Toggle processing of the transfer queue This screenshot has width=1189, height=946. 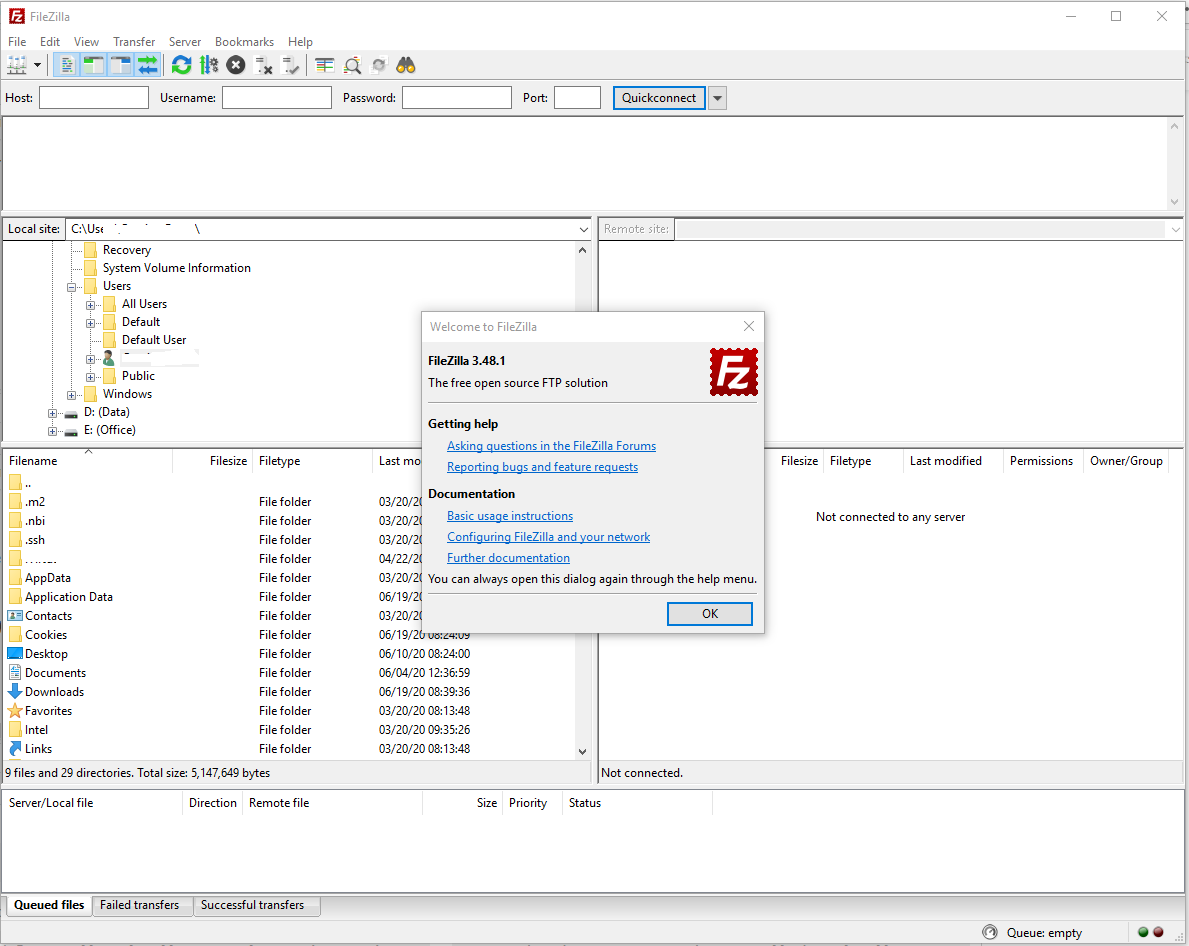(209, 65)
